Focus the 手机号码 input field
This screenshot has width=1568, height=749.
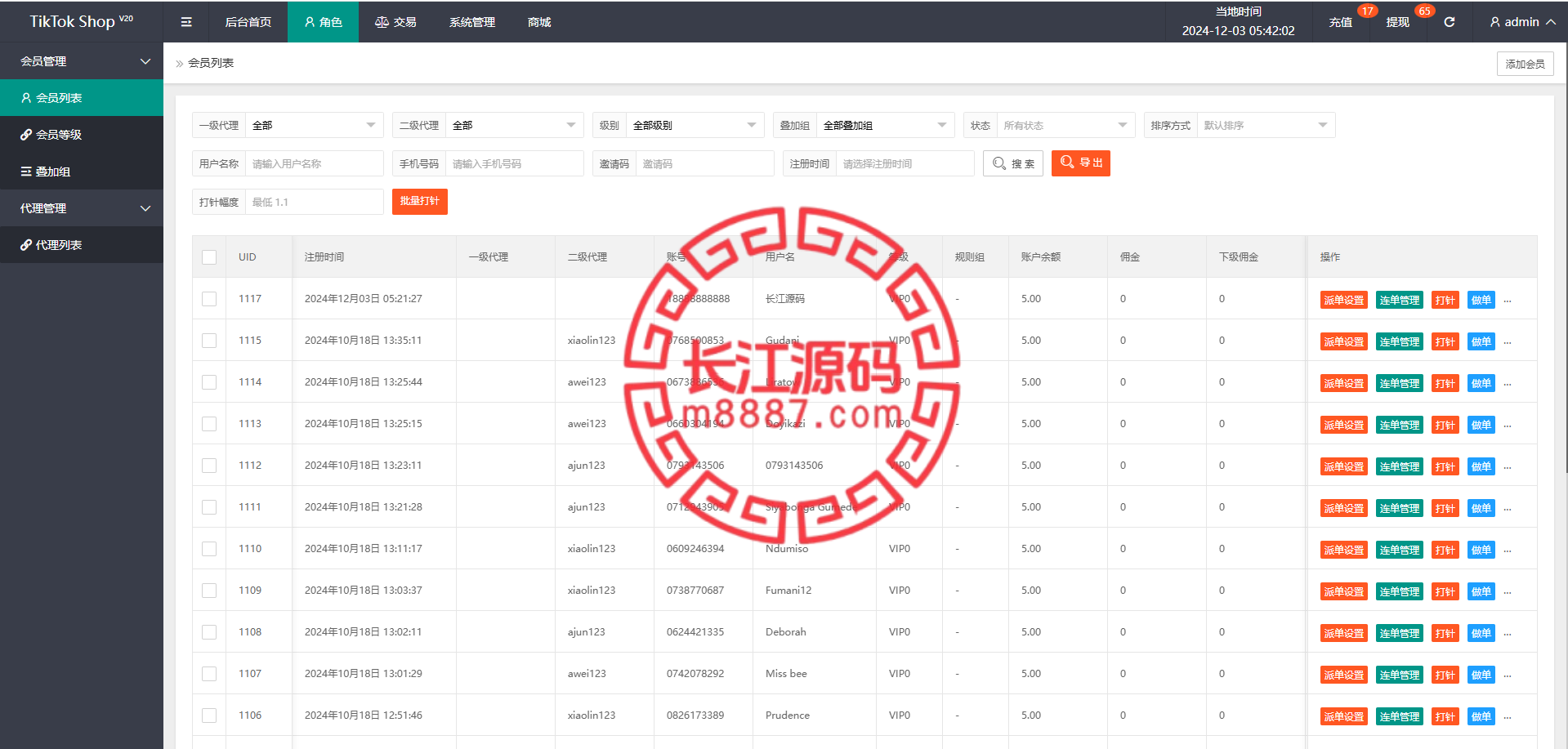[515, 163]
